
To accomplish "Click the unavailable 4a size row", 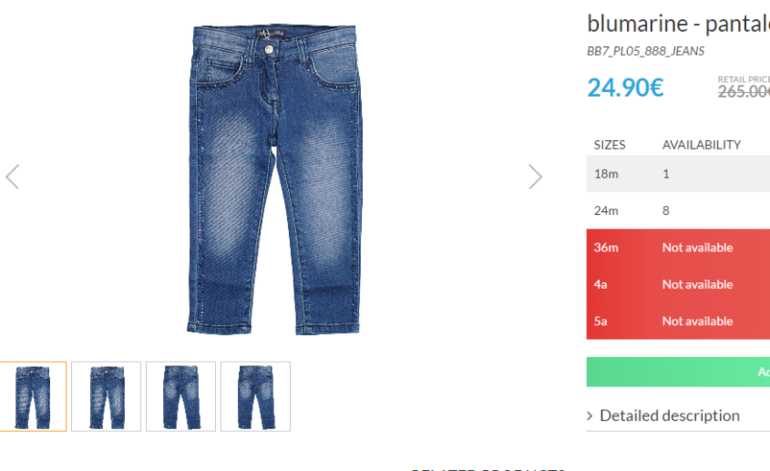I will tap(678, 284).
